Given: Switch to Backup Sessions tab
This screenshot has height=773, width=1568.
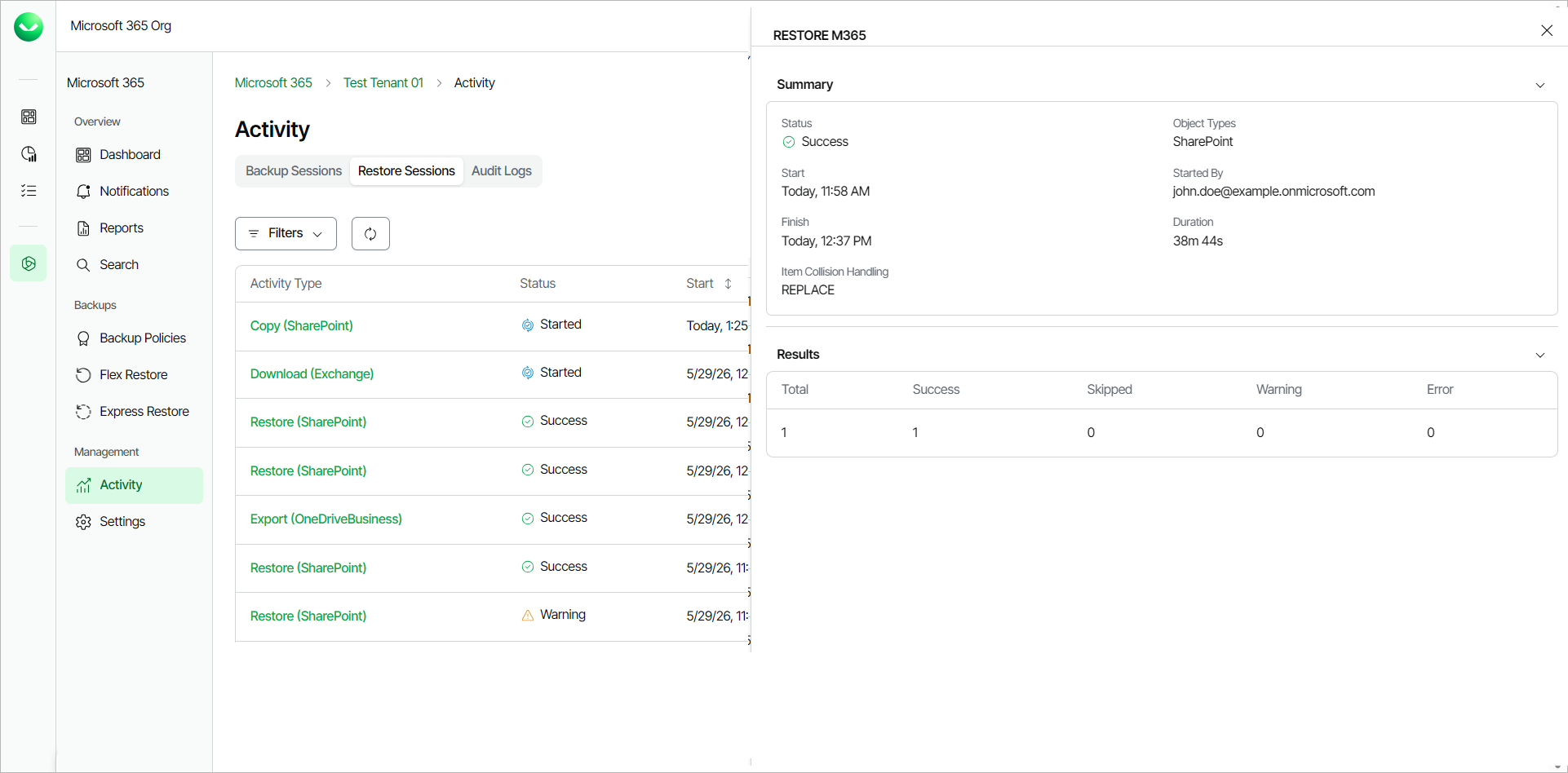Looking at the screenshot, I should click(x=294, y=171).
